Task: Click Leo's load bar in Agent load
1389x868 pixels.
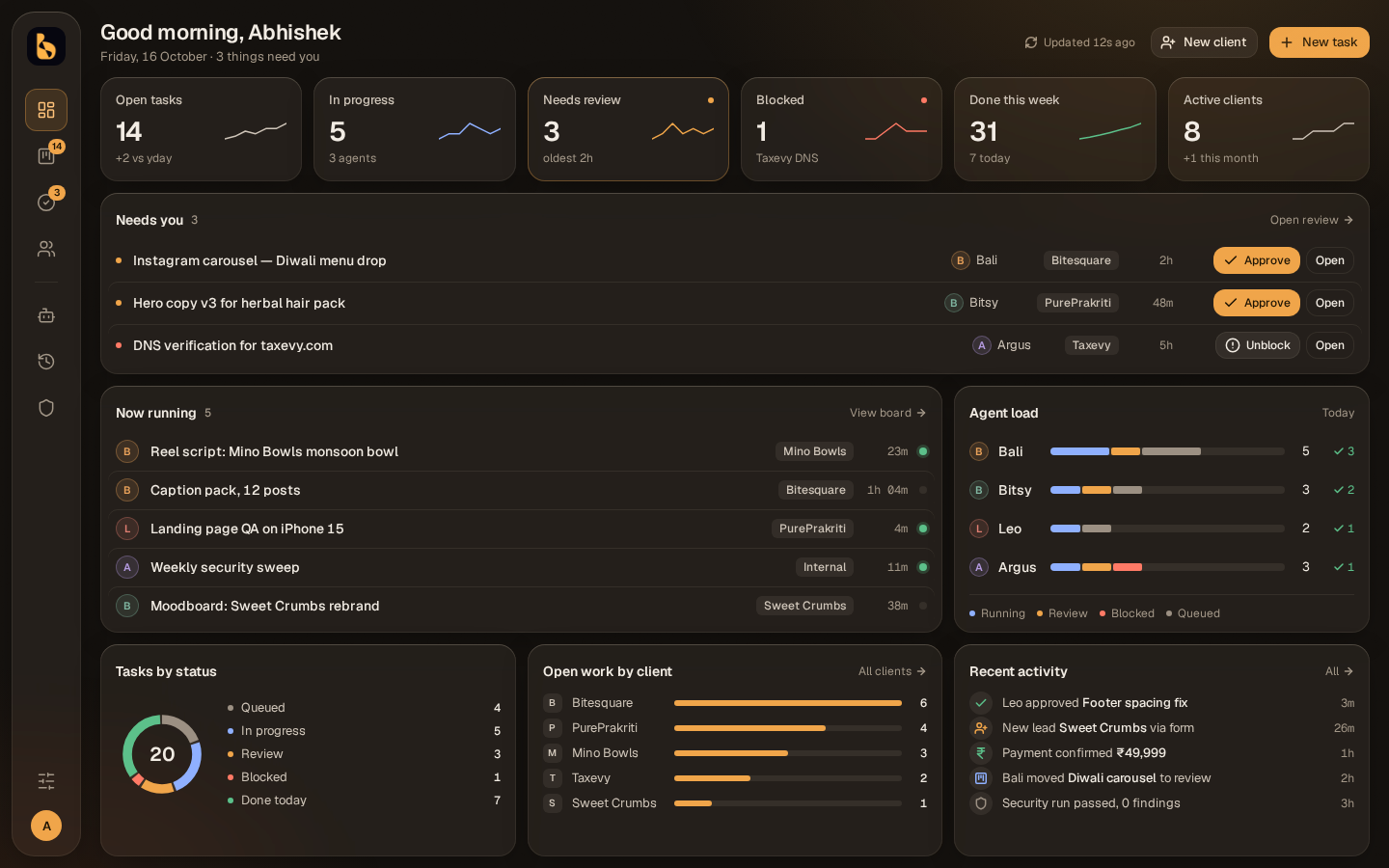Action: point(1167,529)
